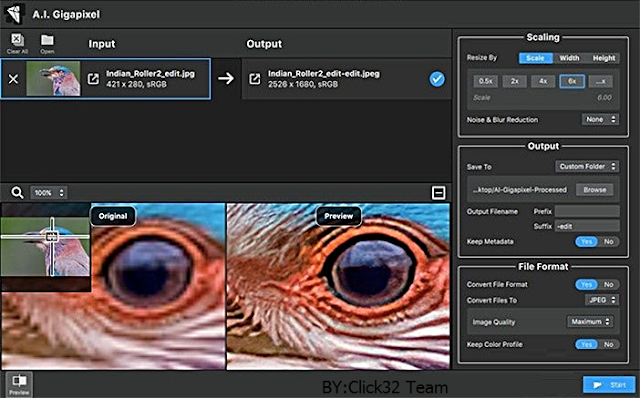Screen dimensions: 640x398
Task: Open the Save To Custom Folder dropdown
Action: point(587,167)
